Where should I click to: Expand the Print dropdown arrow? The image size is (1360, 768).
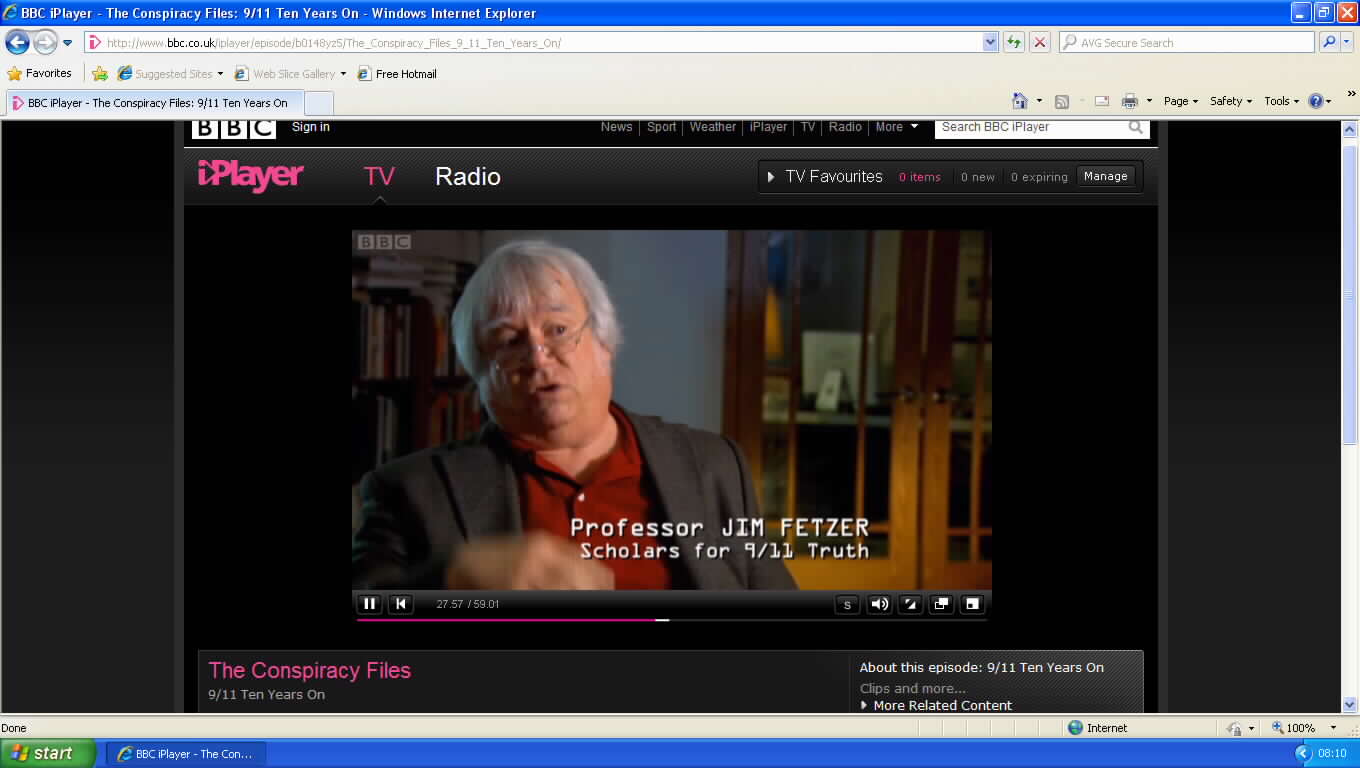[x=1149, y=101]
